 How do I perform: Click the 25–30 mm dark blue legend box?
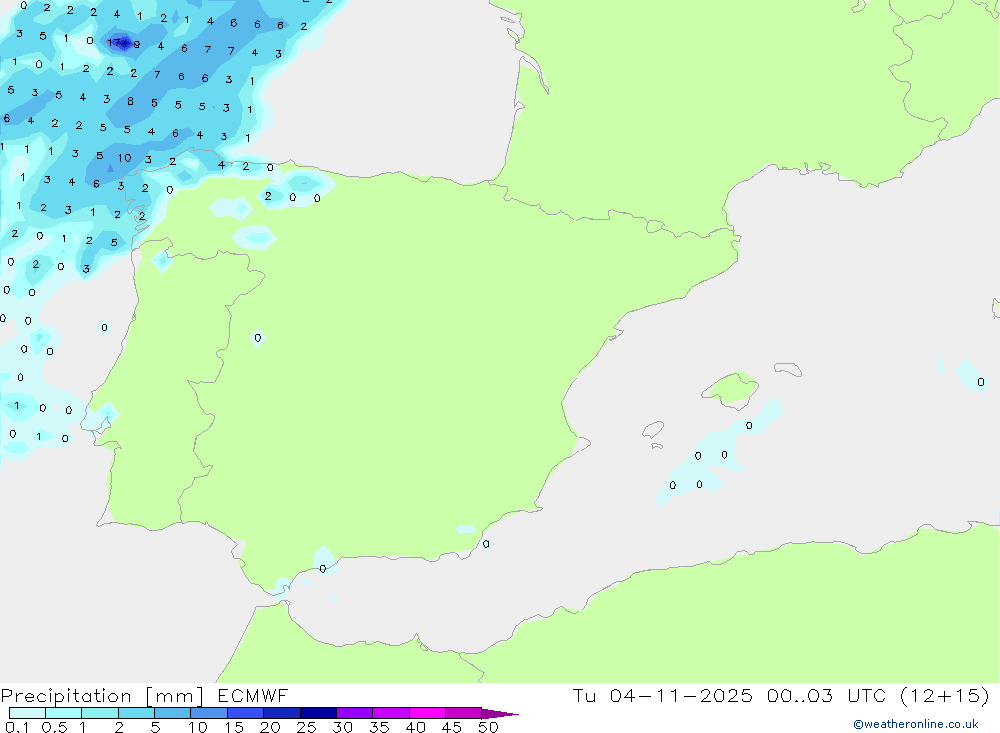(318, 713)
